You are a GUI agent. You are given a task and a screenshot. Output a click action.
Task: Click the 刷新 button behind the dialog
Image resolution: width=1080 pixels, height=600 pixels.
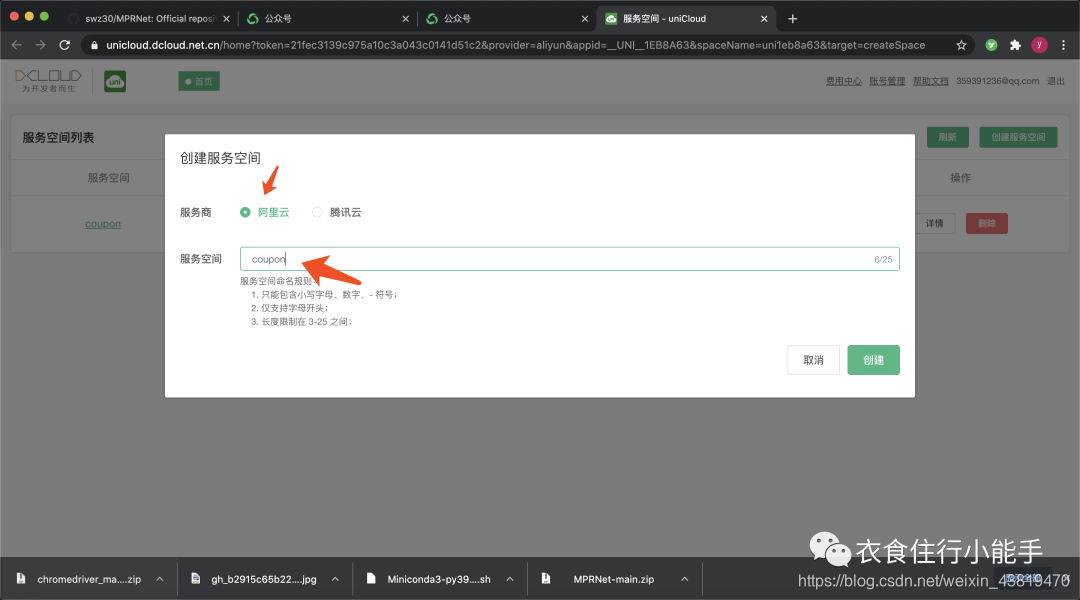[x=947, y=137]
